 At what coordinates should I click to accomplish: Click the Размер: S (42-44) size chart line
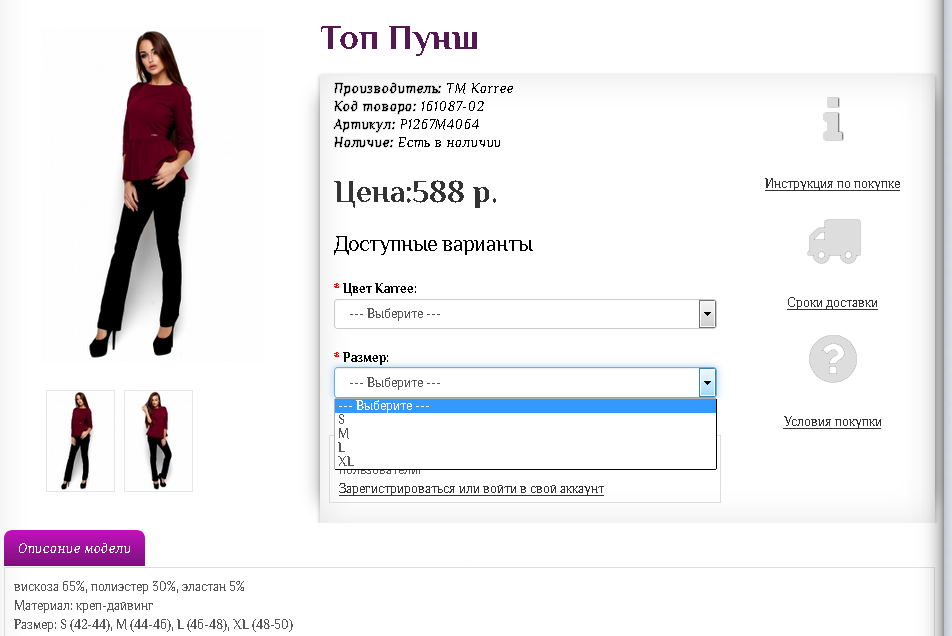(153, 624)
